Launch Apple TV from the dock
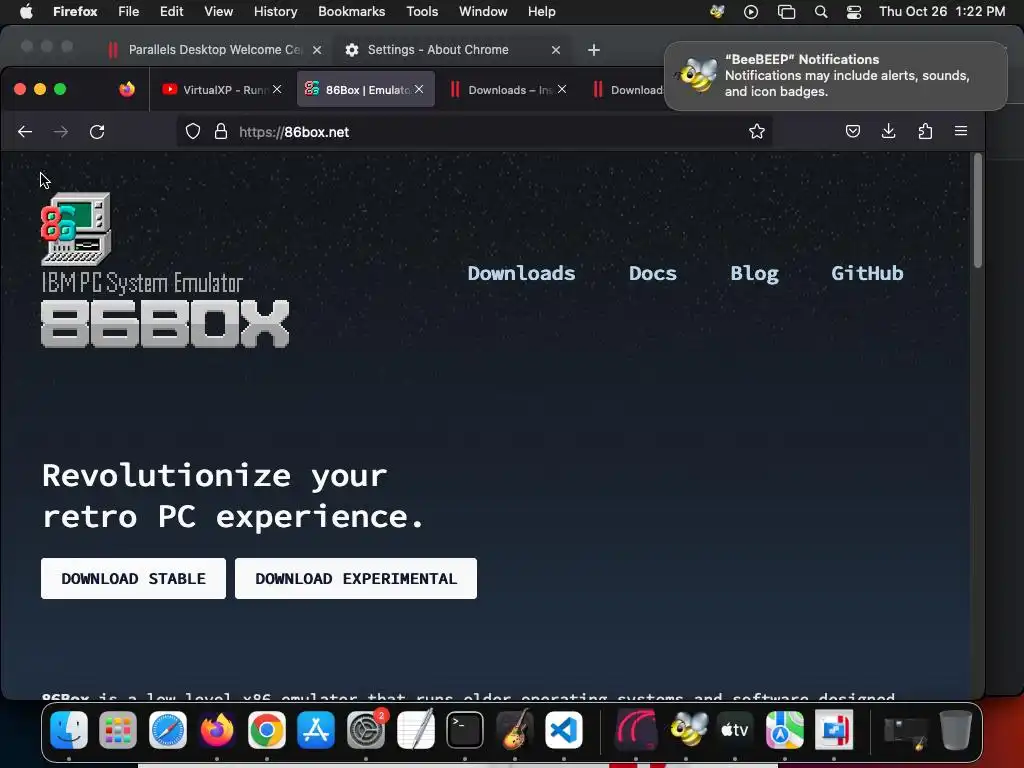Screen dimensions: 1024x768 735,729
